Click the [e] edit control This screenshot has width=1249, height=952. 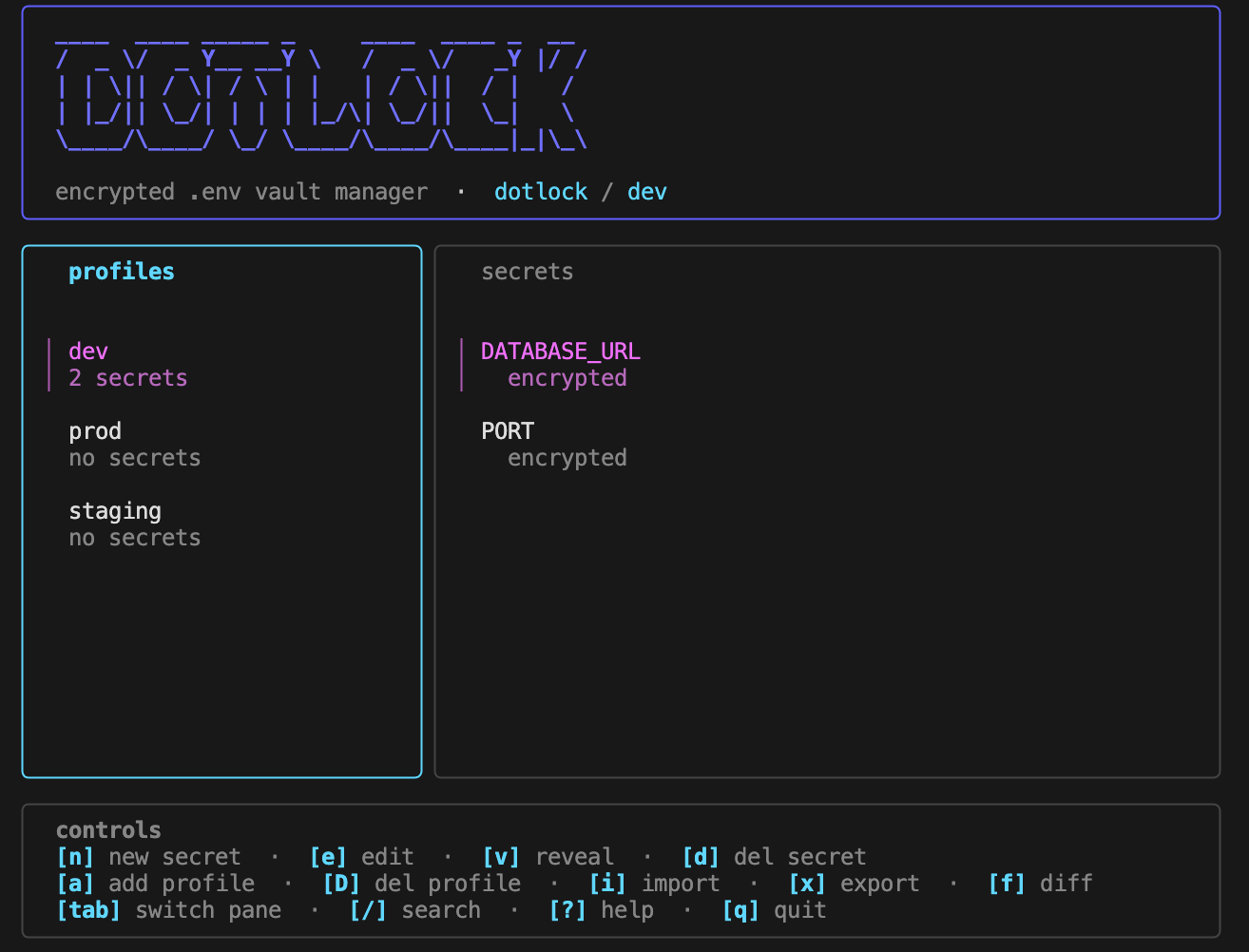coord(362,857)
